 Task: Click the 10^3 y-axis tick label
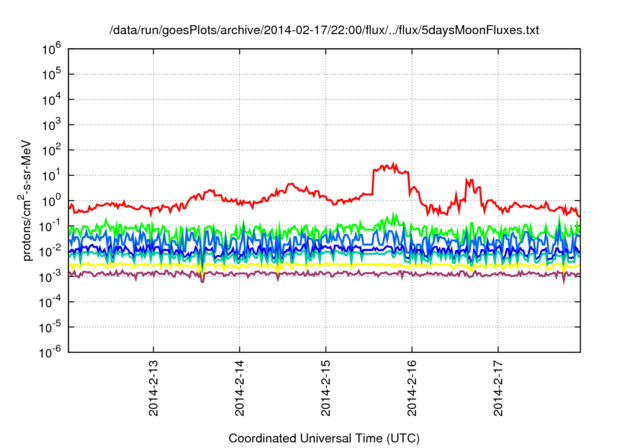[51, 125]
